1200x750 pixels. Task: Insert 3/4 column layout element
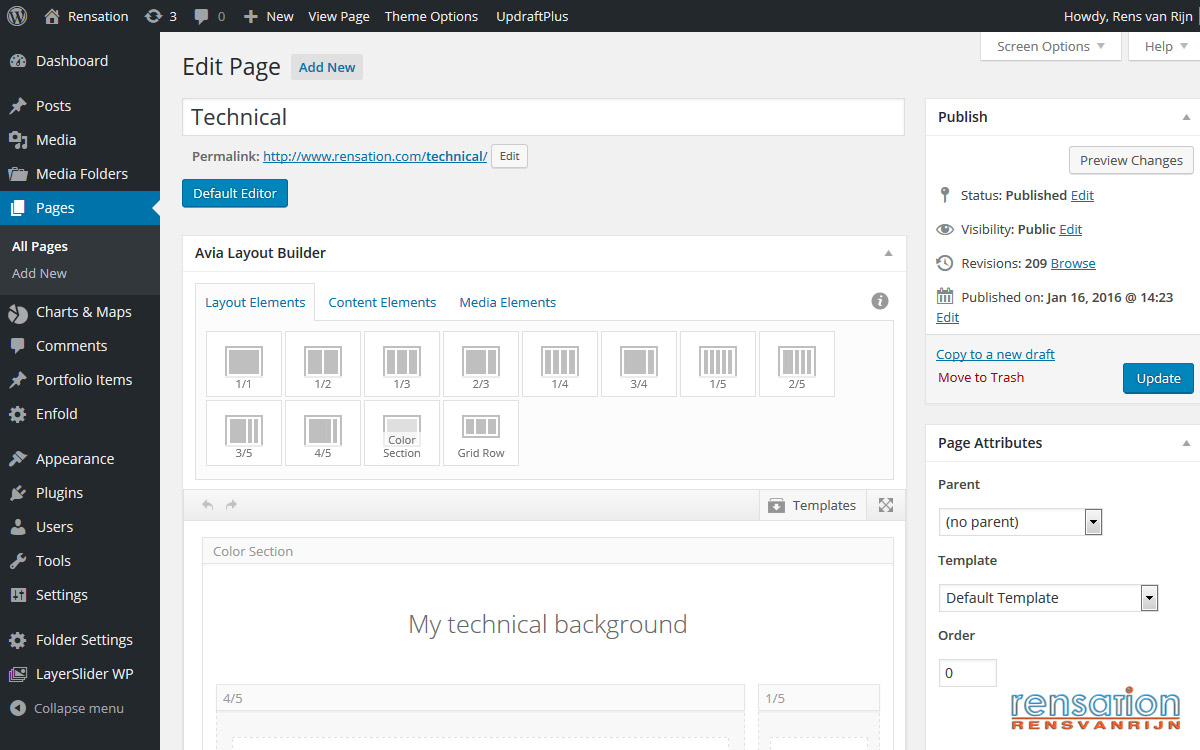[639, 364]
